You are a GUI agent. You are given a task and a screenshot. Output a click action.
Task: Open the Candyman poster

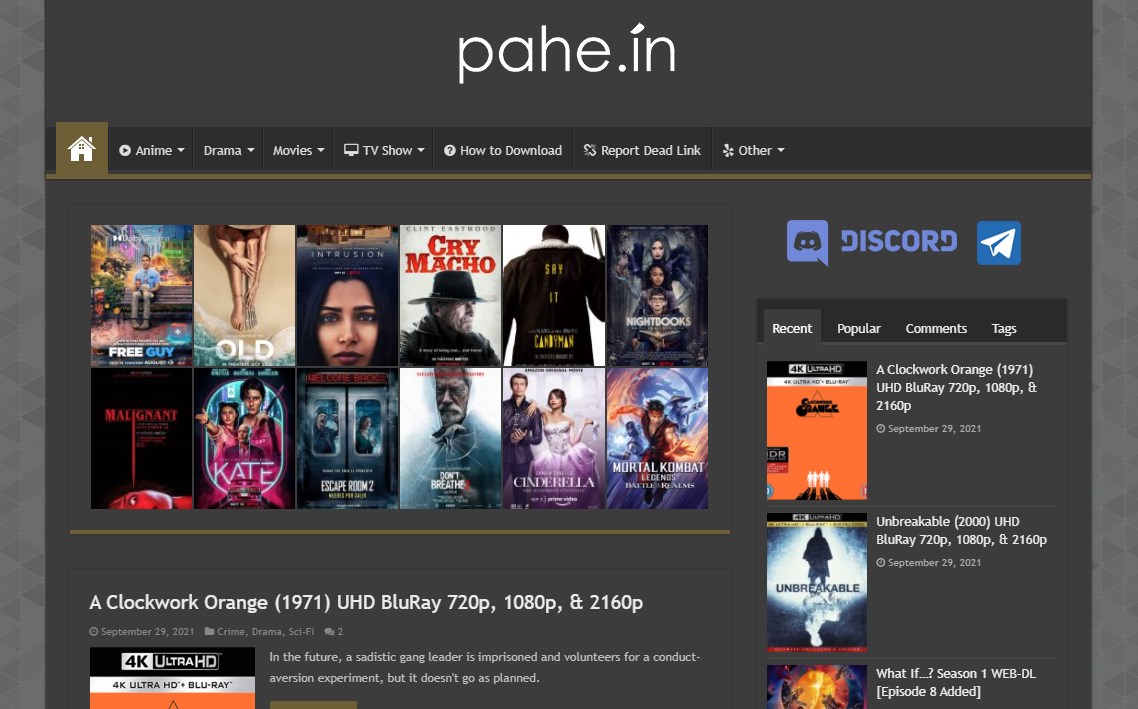click(554, 295)
